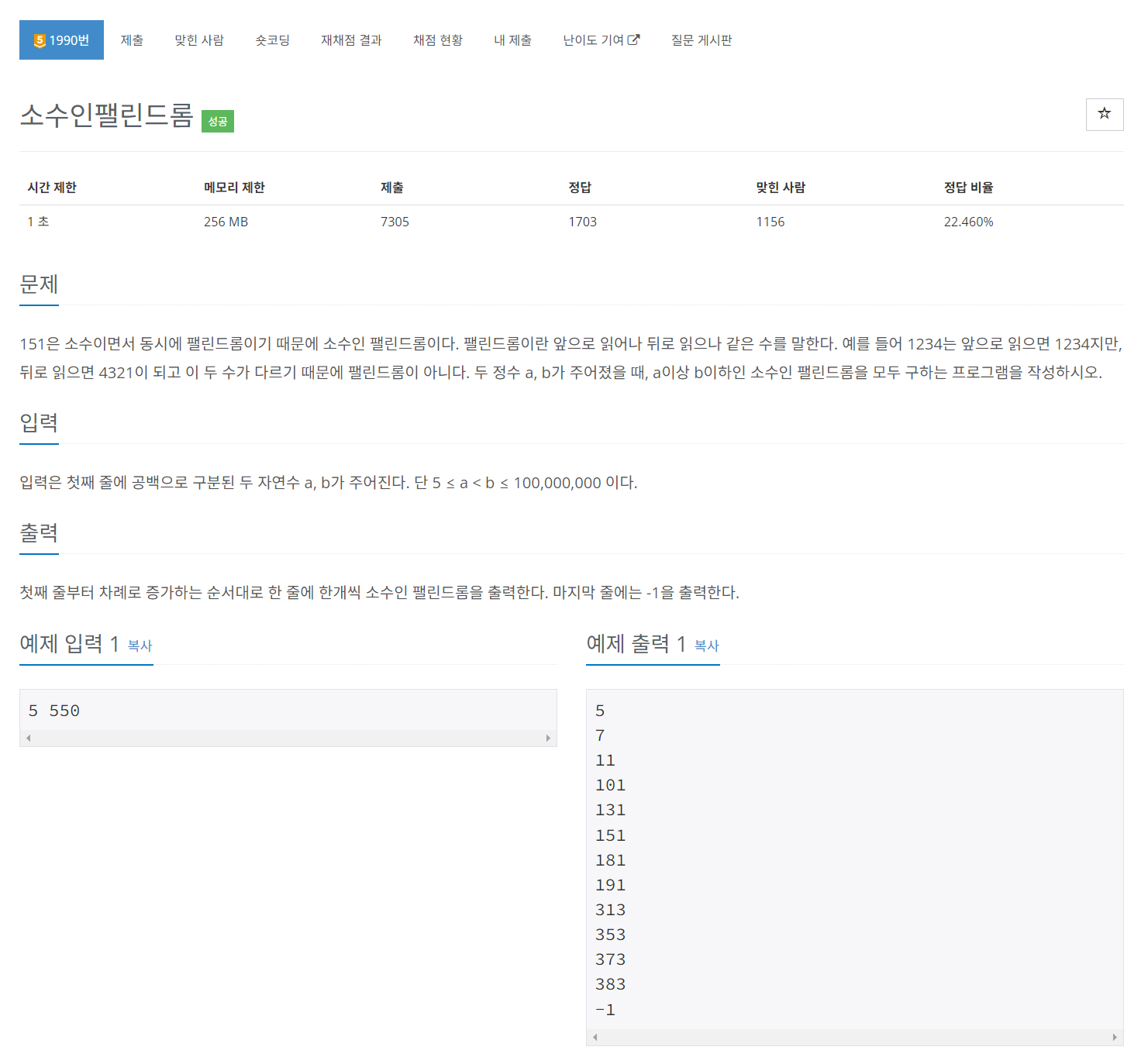
Task: Switch to the 제출 tab
Action: [x=132, y=40]
